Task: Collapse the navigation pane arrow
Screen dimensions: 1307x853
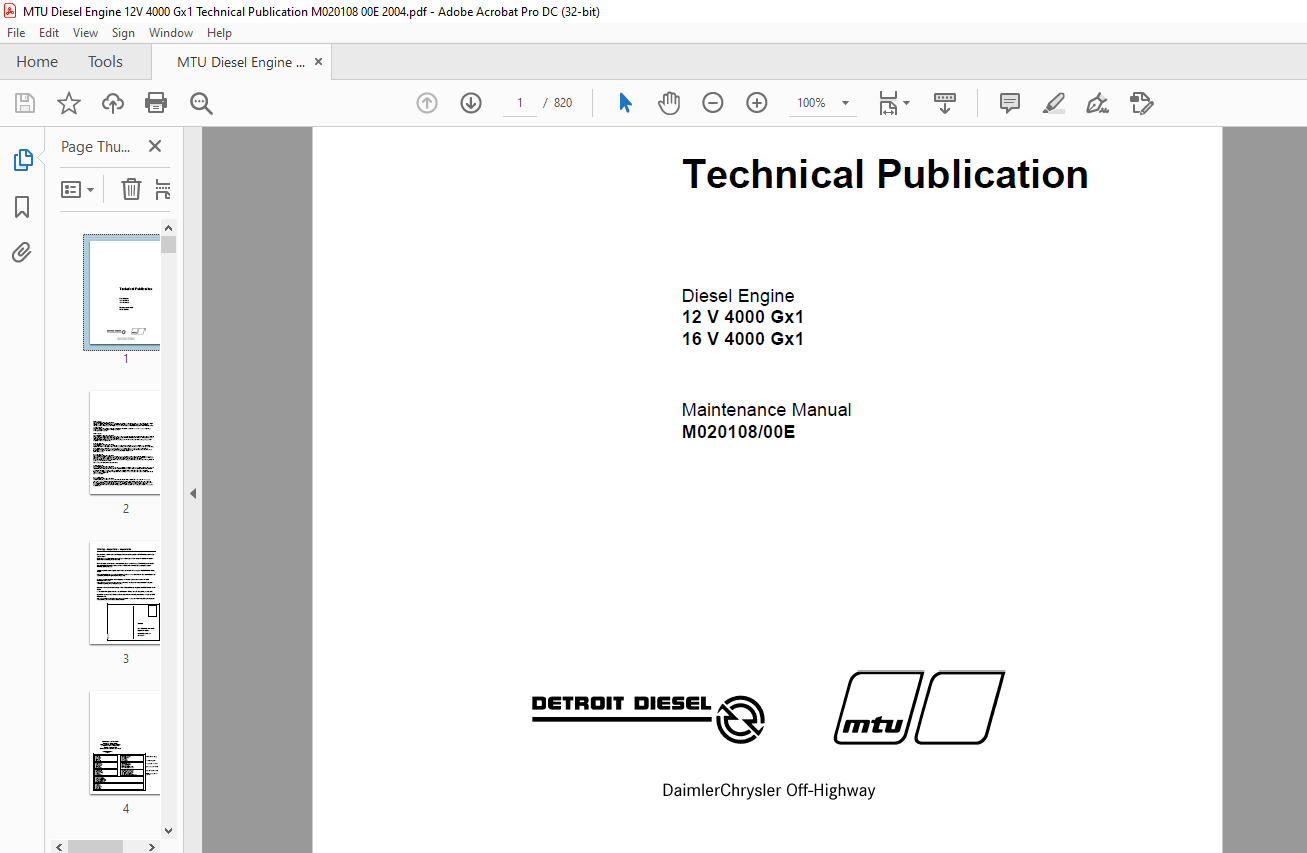Action: pos(193,493)
